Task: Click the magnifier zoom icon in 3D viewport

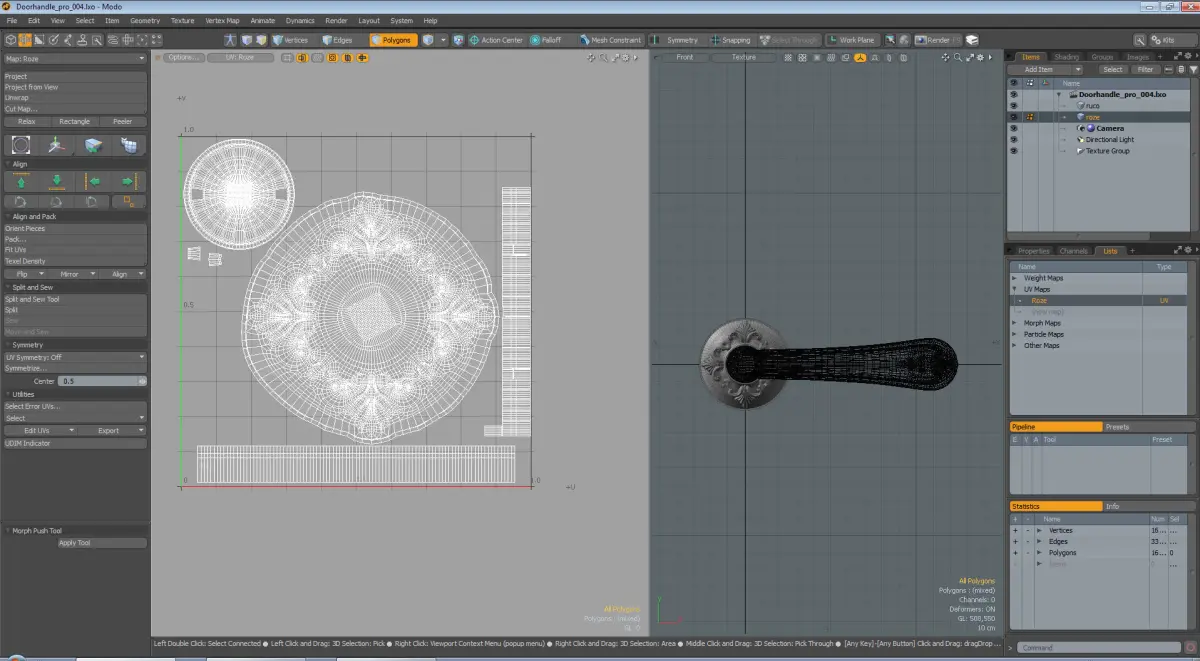Action: coord(958,57)
